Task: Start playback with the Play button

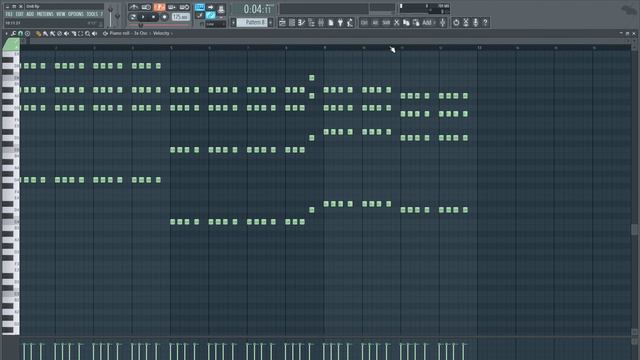Action: pyautogui.click(x=143, y=17)
